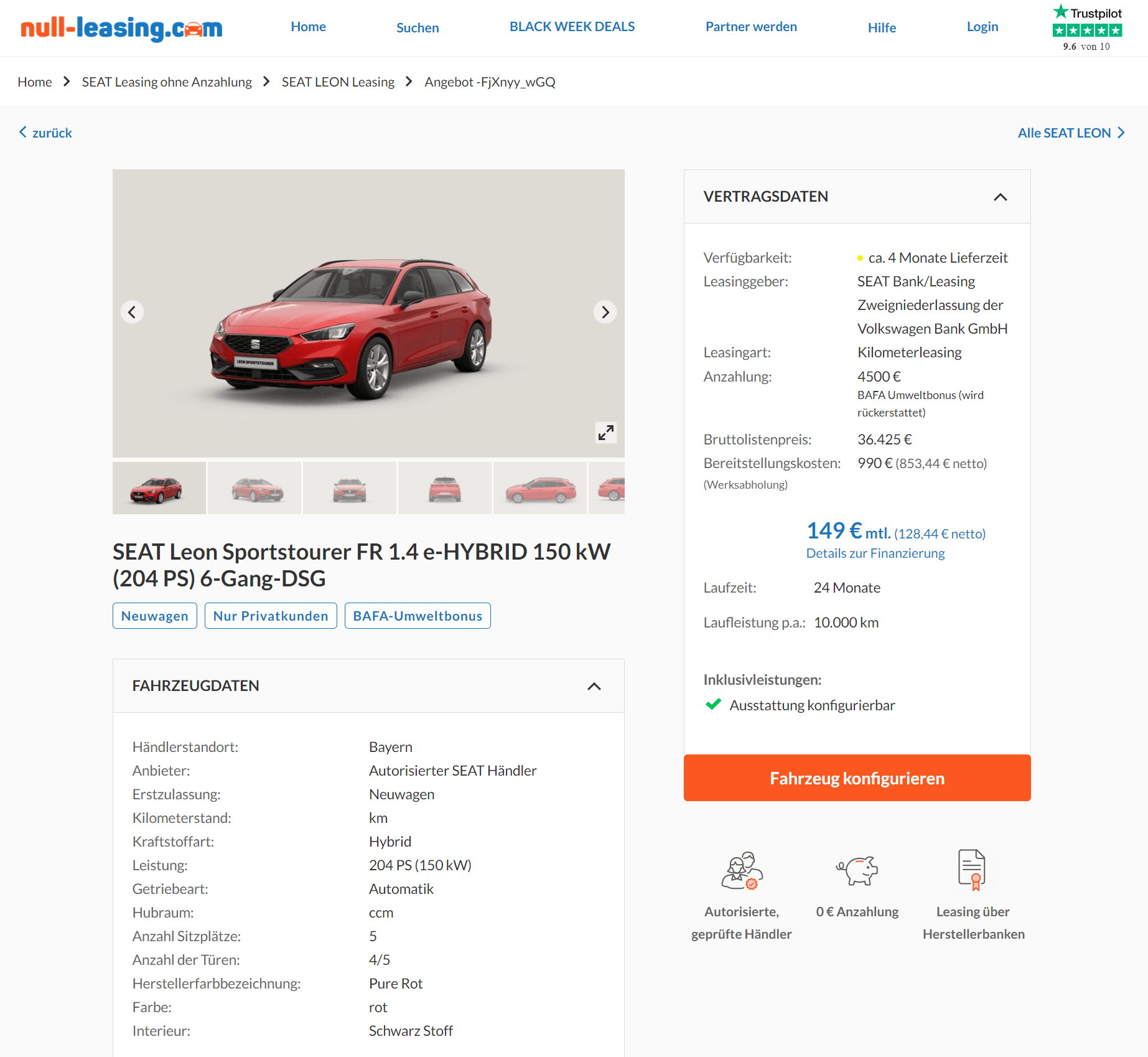Click the main red SEAT Leon image

tap(368, 313)
